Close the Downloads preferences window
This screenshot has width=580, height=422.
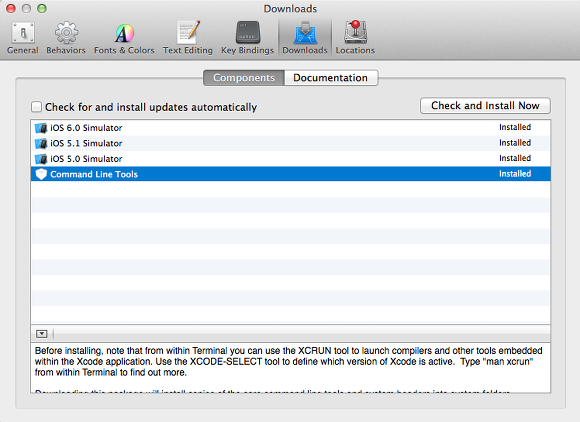click(x=11, y=9)
